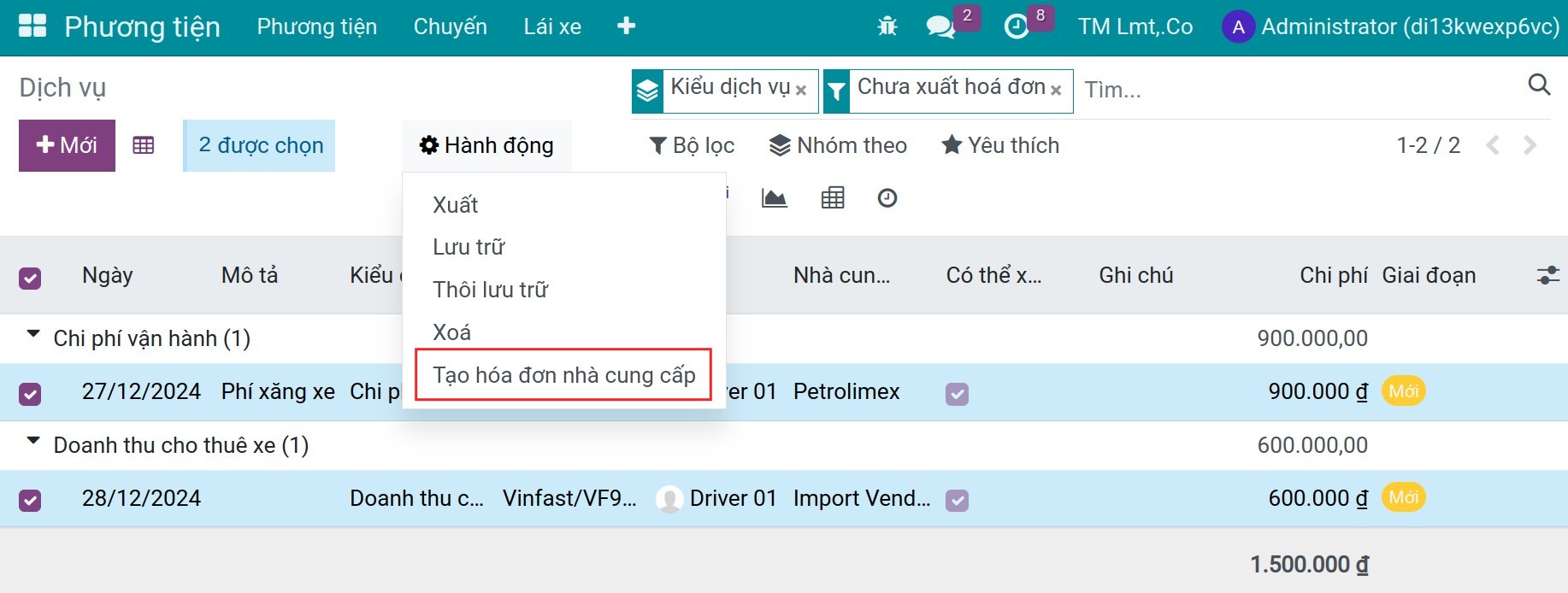Sort by the Giai đoạn column header
This screenshot has width=1568, height=593.
(1429, 275)
